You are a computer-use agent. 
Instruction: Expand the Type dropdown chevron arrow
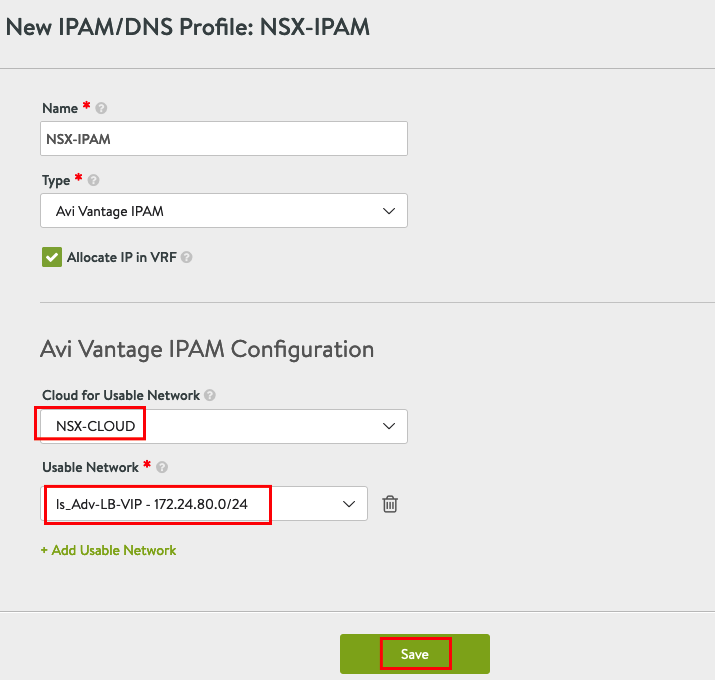389,211
